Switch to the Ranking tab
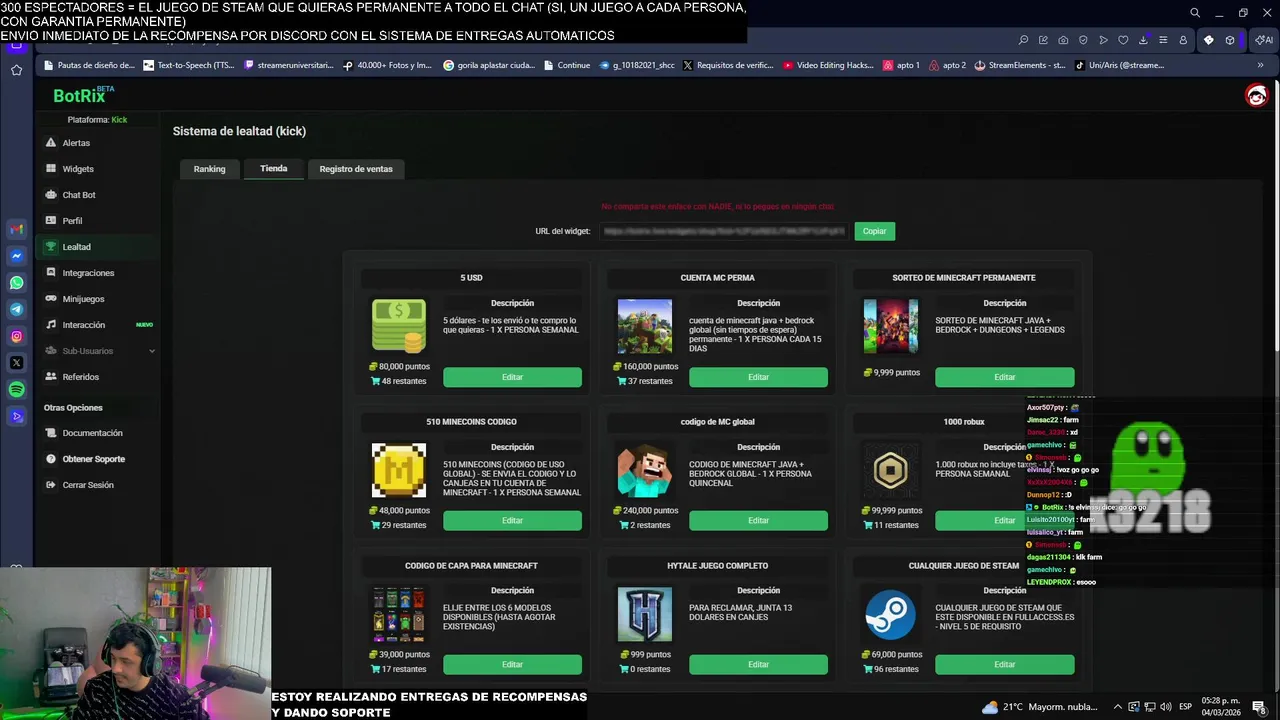Image resolution: width=1280 pixels, height=720 pixels. coord(209,169)
